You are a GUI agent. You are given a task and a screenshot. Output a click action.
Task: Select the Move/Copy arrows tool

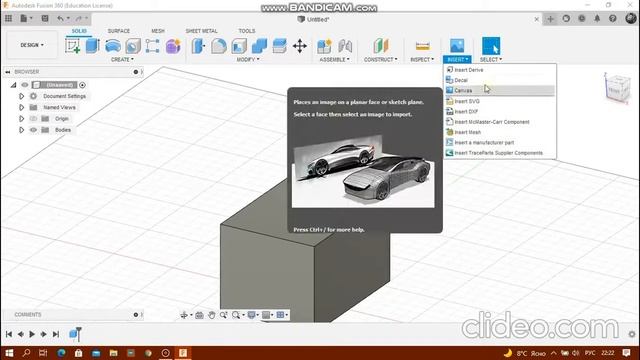[300, 46]
